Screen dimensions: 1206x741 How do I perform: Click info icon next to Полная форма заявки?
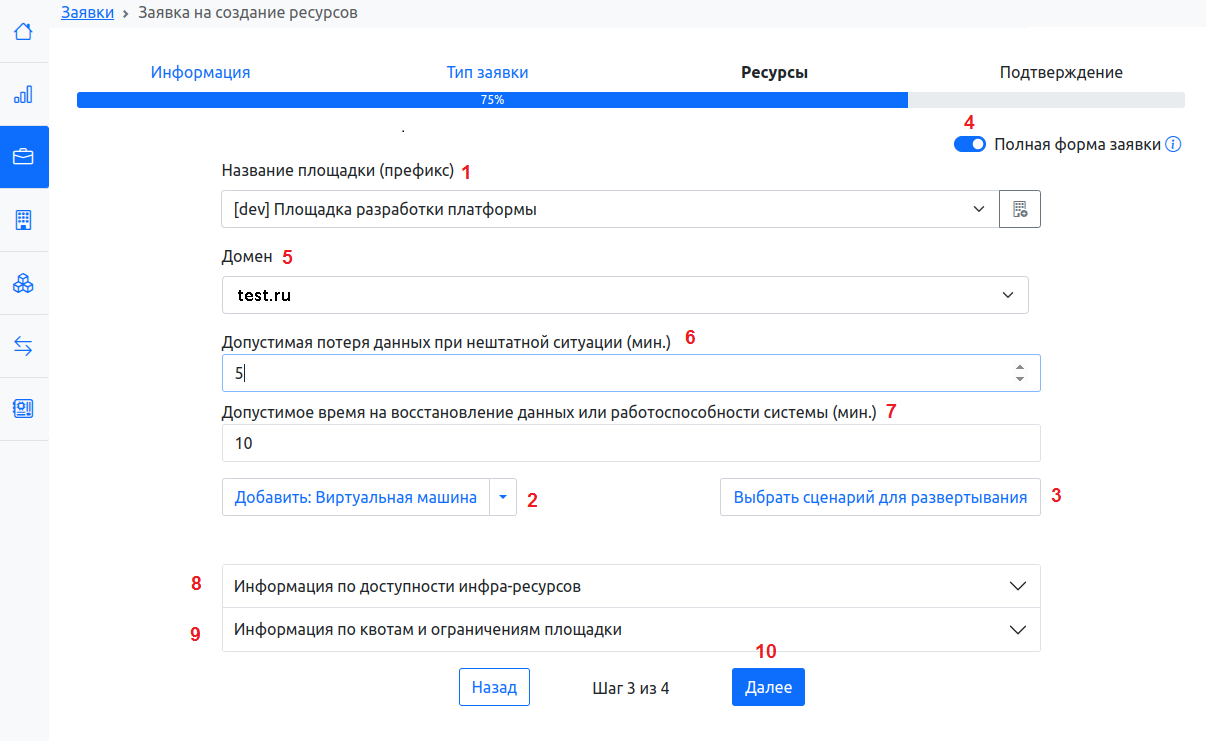point(1174,144)
